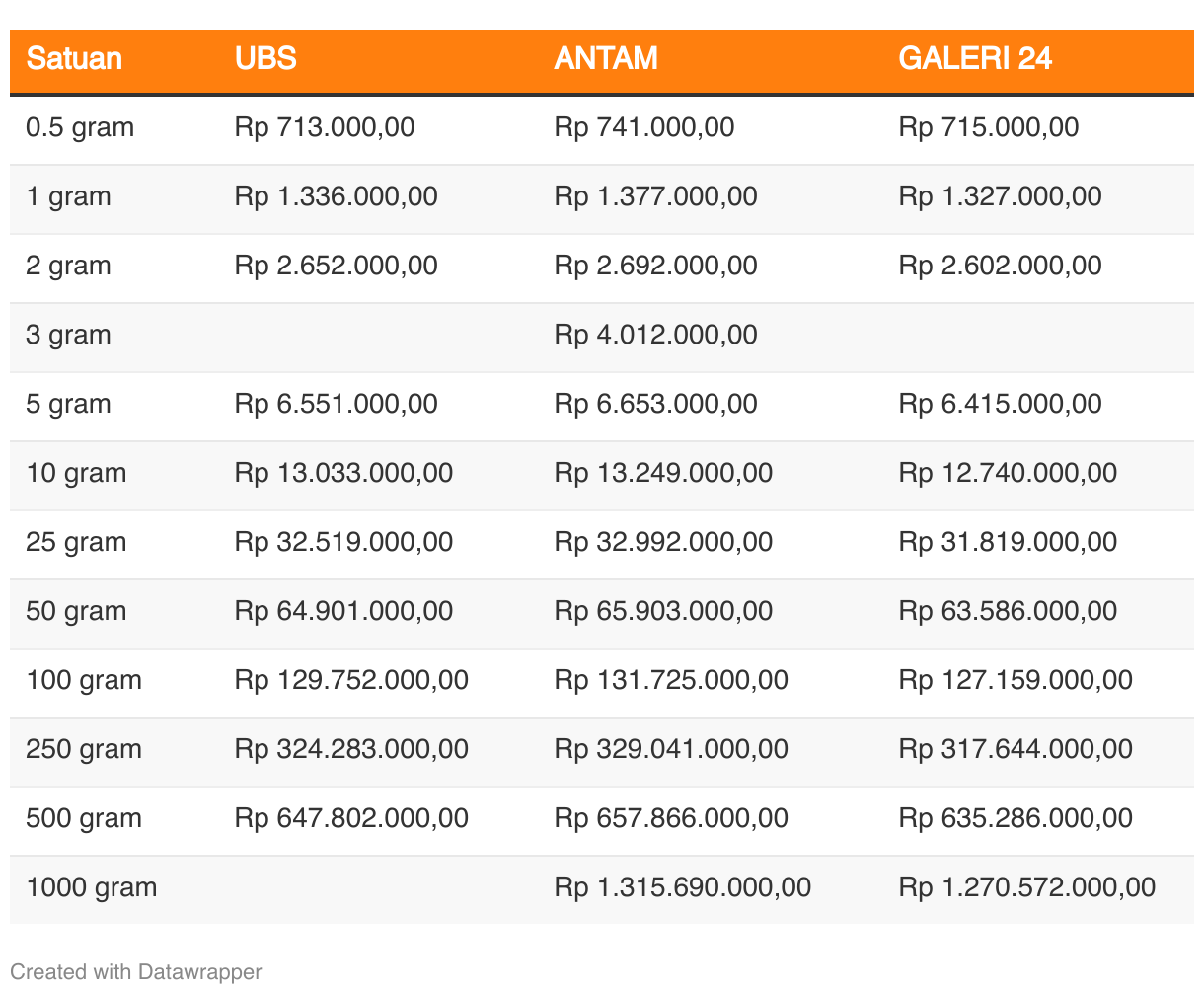Viewport: 1204px width, 995px height.
Task: Click the Satuan column header
Action: (x=74, y=58)
